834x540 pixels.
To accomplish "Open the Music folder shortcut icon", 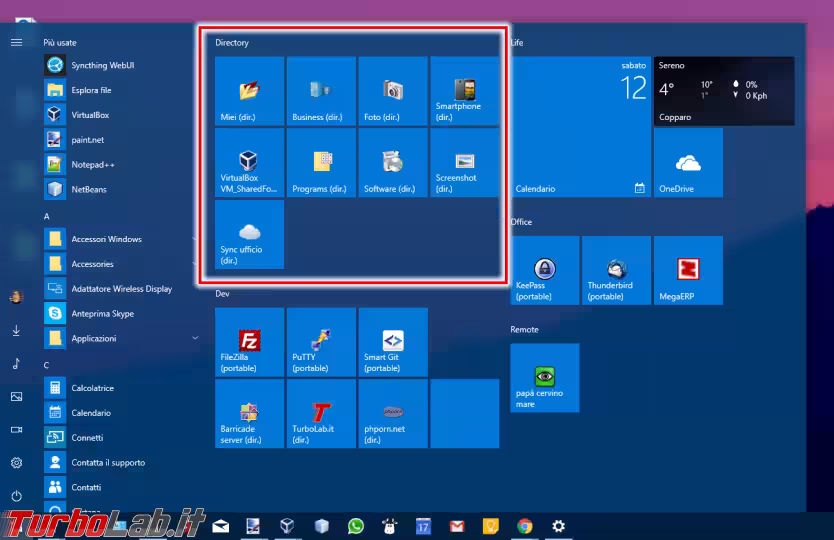I will coord(16,364).
